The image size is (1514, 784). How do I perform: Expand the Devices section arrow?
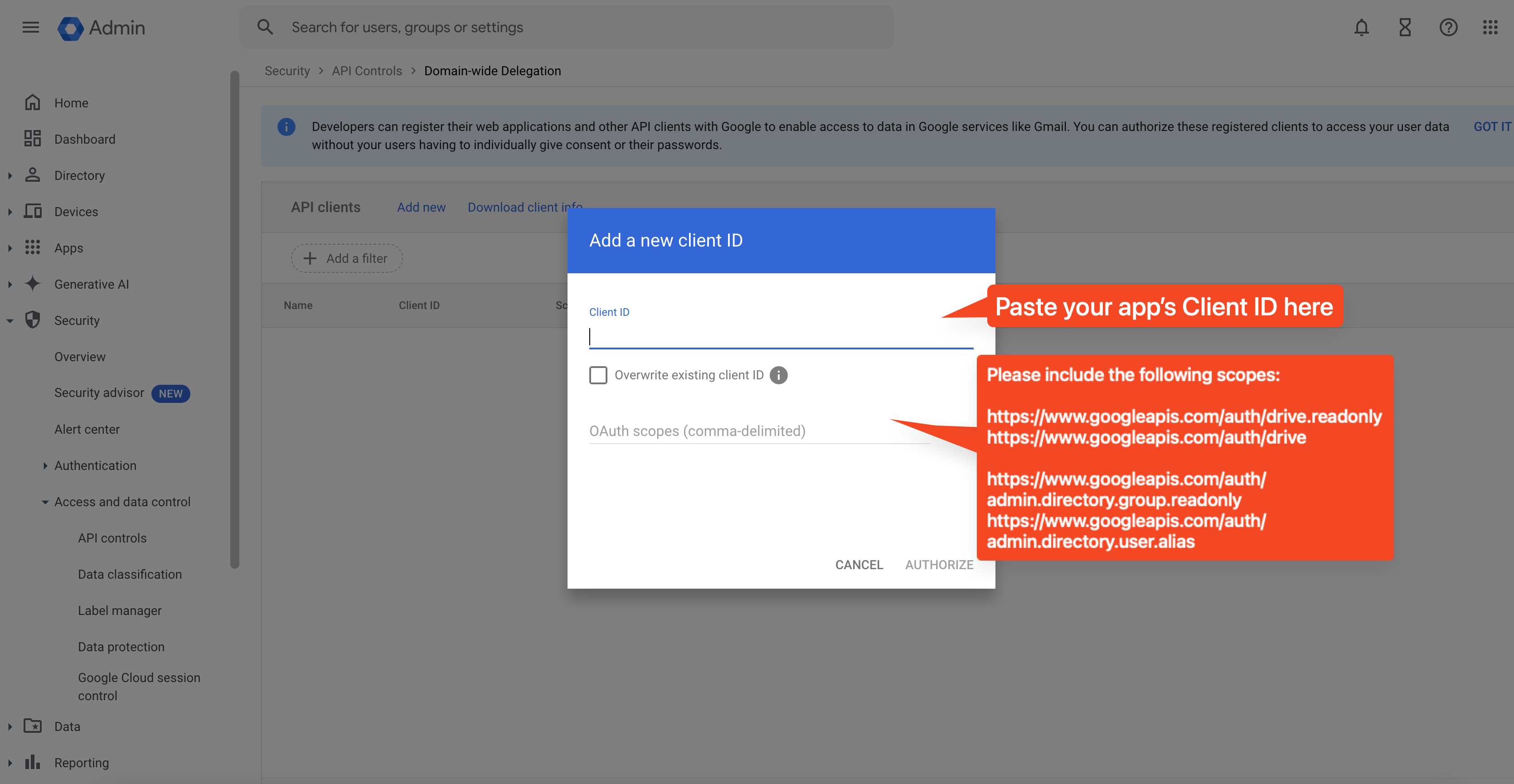10,212
